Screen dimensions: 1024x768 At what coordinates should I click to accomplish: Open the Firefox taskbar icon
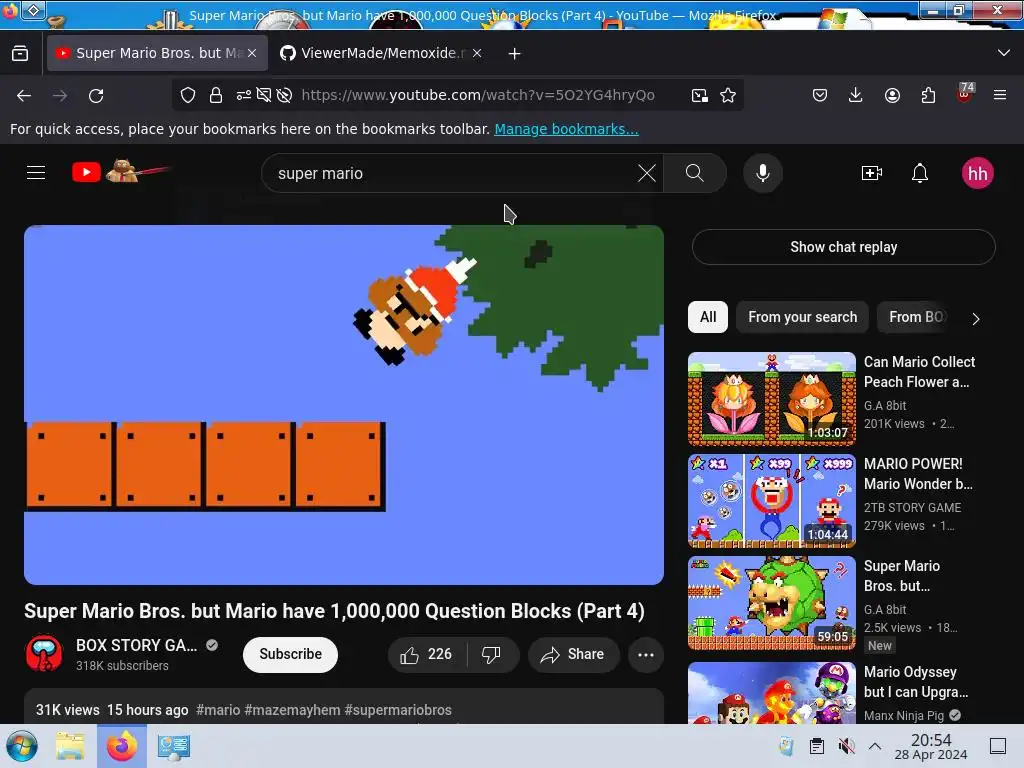[122, 746]
